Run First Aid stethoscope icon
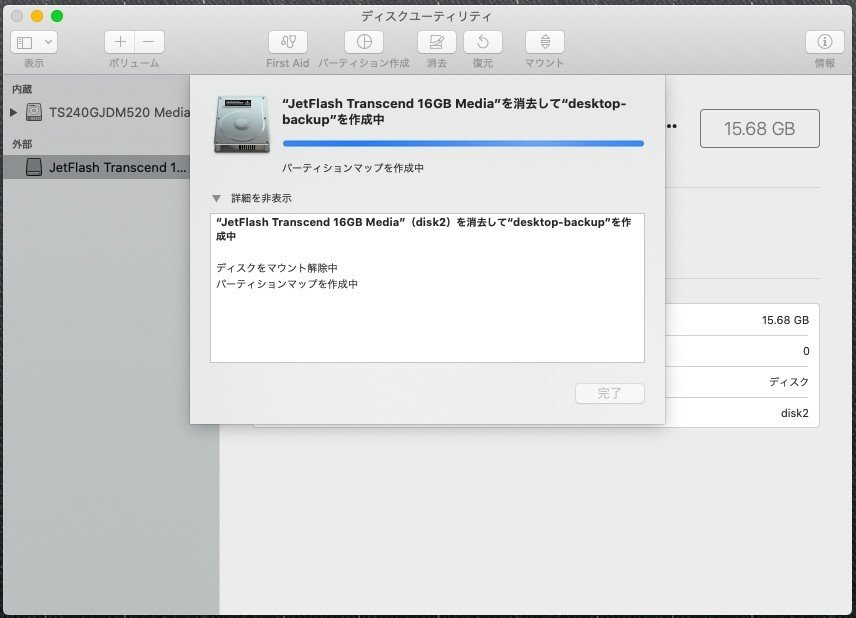 (x=288, y=42)
